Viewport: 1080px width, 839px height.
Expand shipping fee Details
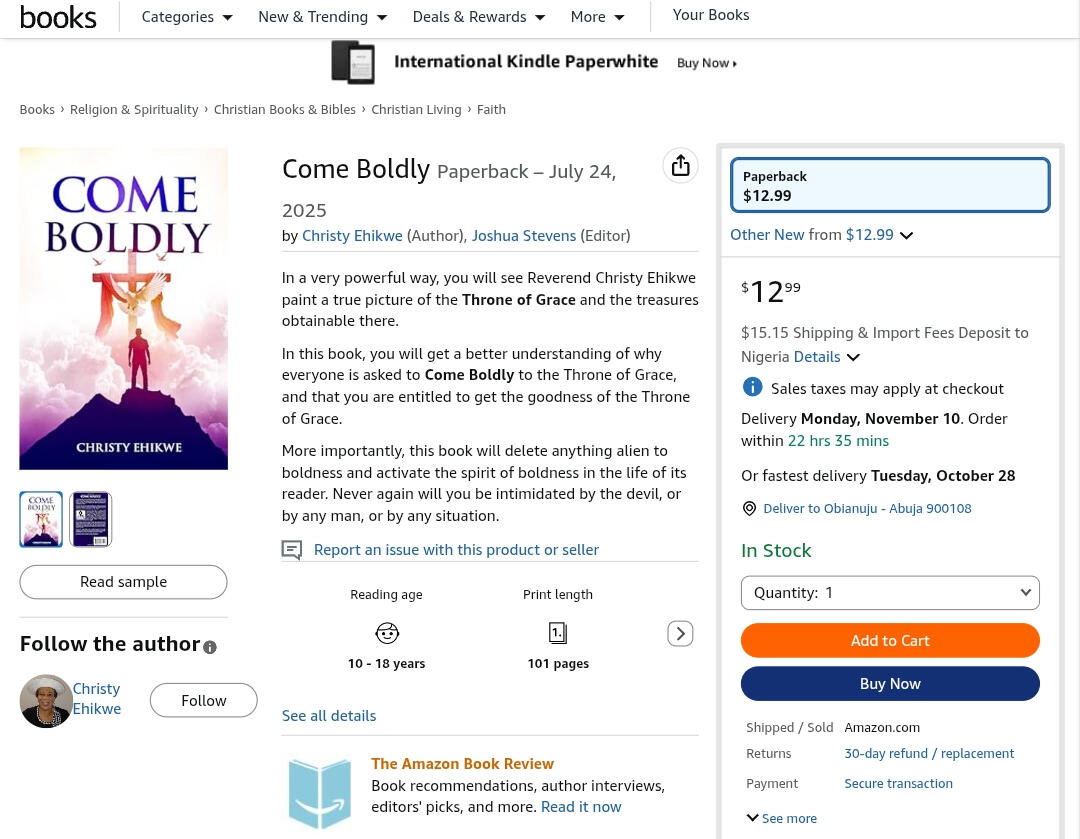(827, 357)
